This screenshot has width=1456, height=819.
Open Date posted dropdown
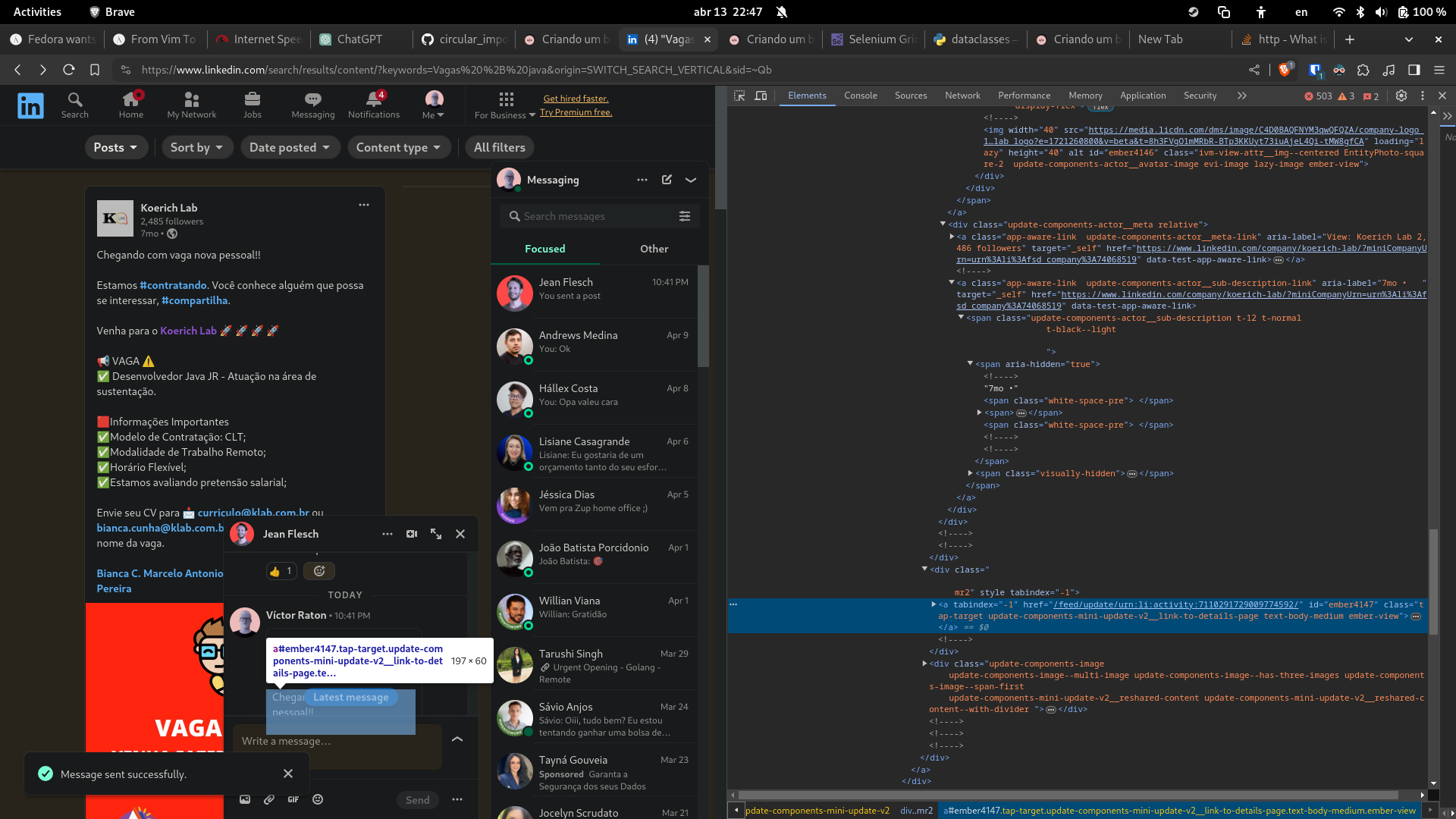pos(290,147)
